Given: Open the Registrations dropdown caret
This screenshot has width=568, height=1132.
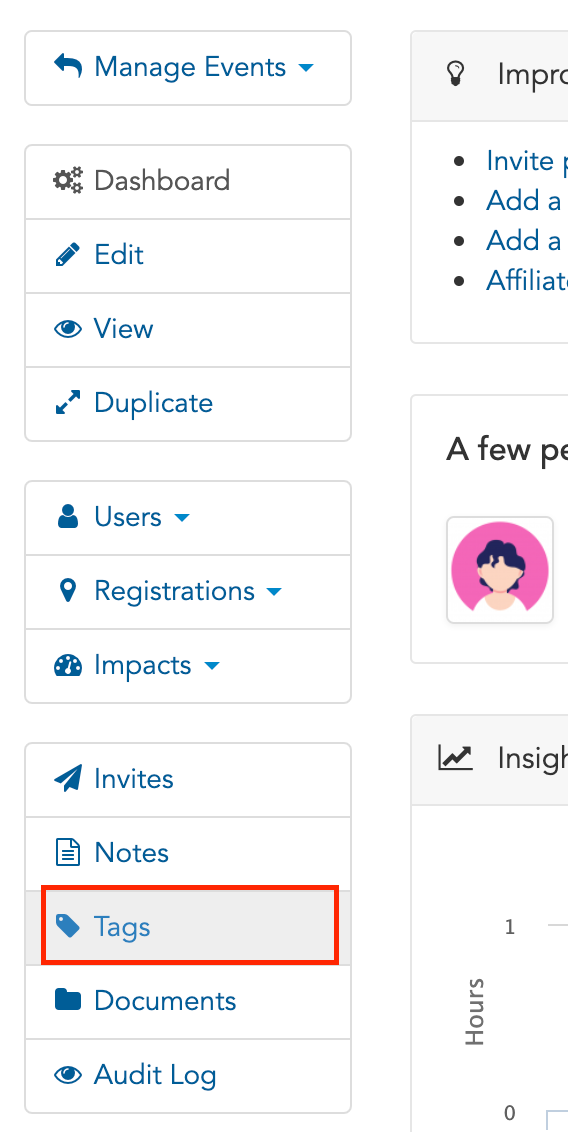Looking at the screenshot, I should pyautogui.click(x=274, y=592).
